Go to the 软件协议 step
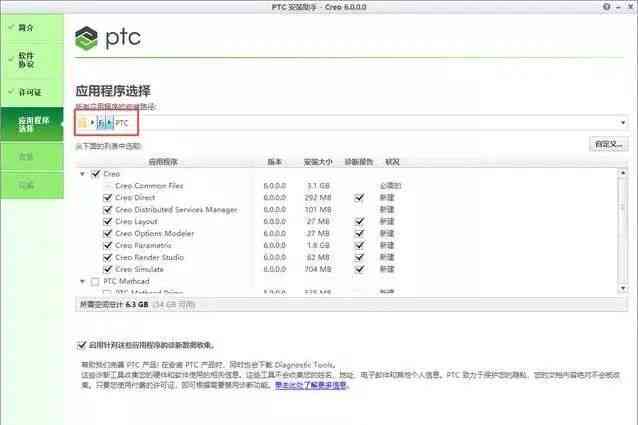The width and height of the screenshot is (638, 425). coord(32,60)
